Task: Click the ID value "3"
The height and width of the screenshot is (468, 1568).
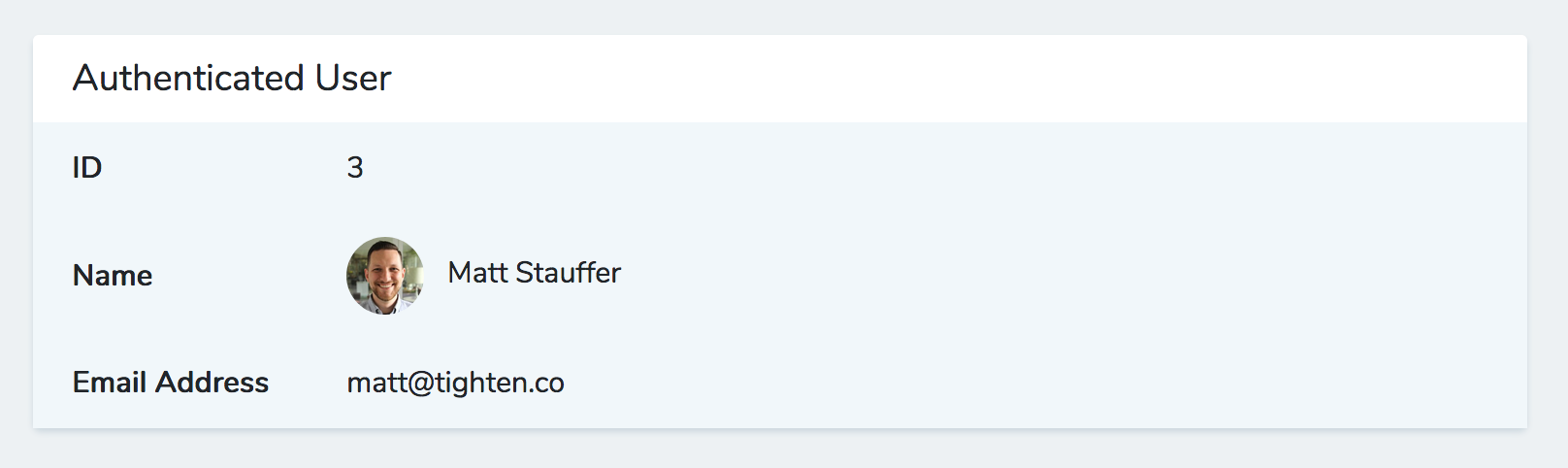Action: tap(355, 167)
